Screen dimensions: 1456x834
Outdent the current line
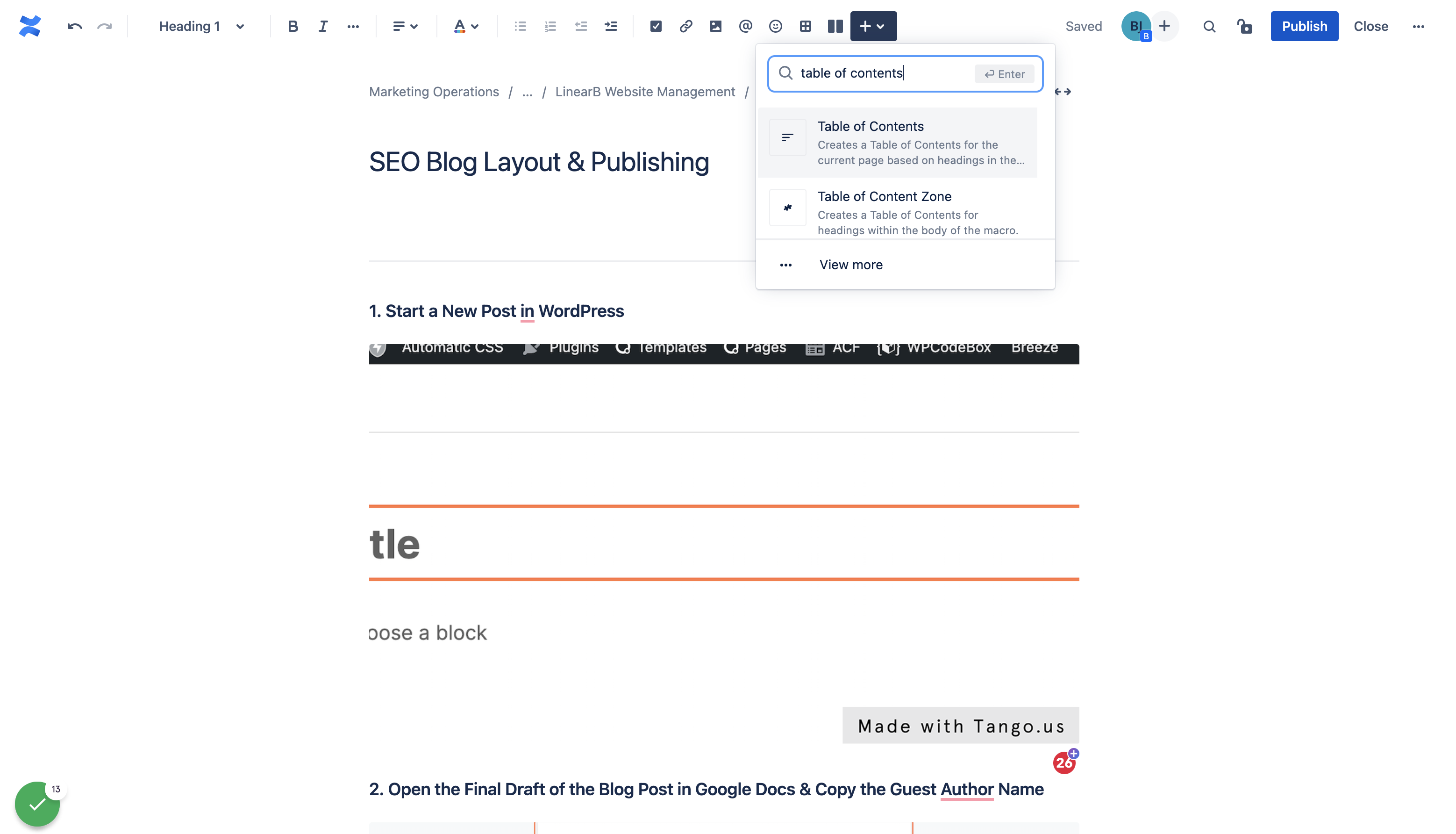(580, 26)
